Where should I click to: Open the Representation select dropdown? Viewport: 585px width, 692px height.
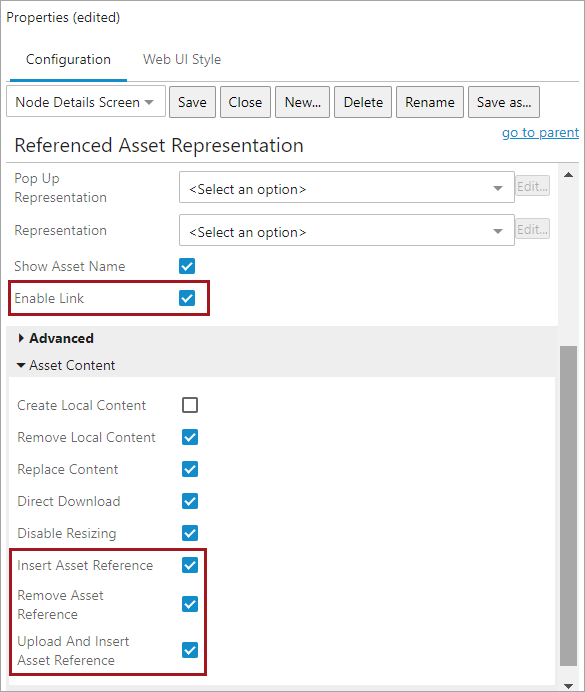(347, 230)
